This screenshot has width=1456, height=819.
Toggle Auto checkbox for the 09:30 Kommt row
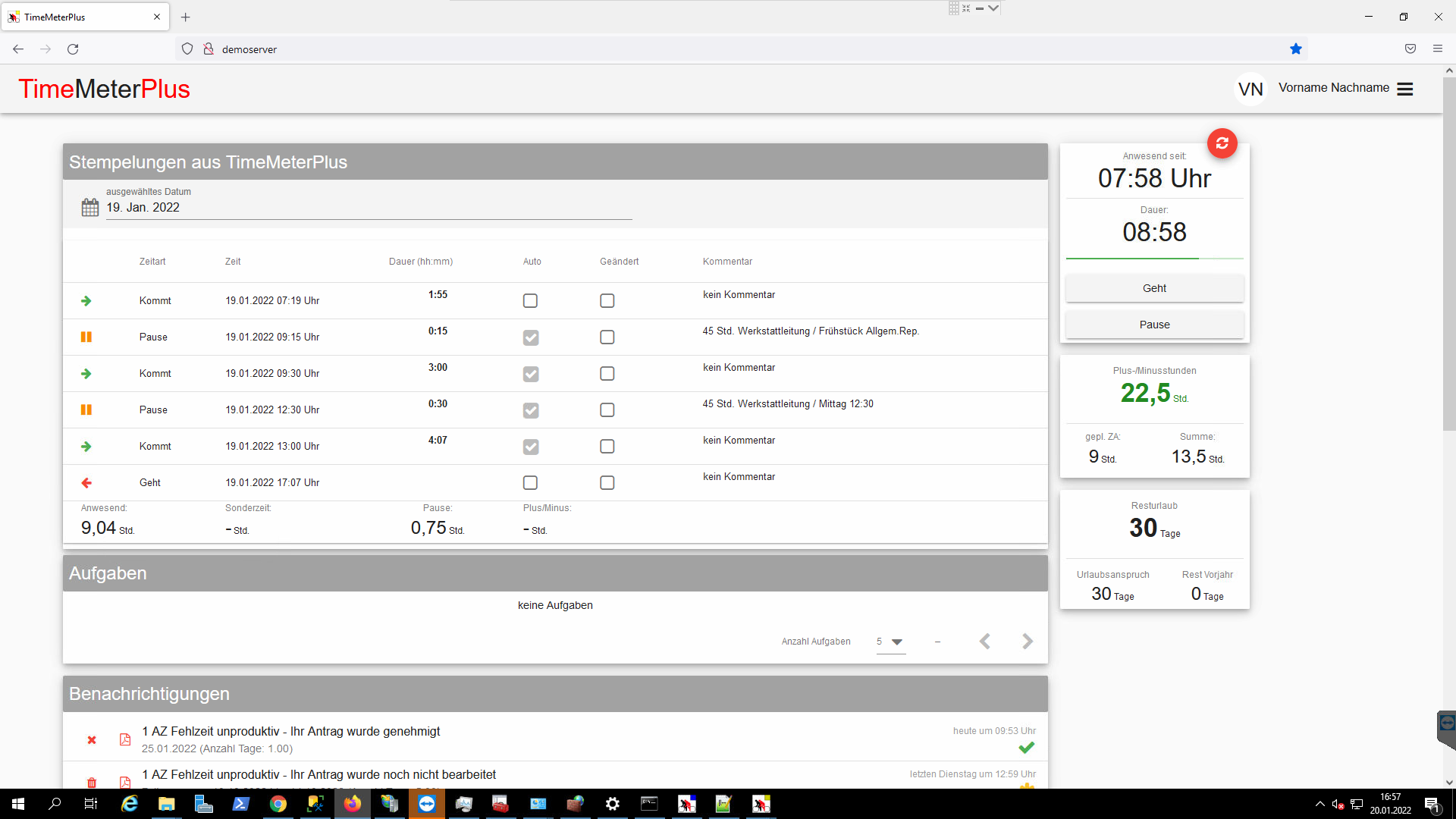531,374
